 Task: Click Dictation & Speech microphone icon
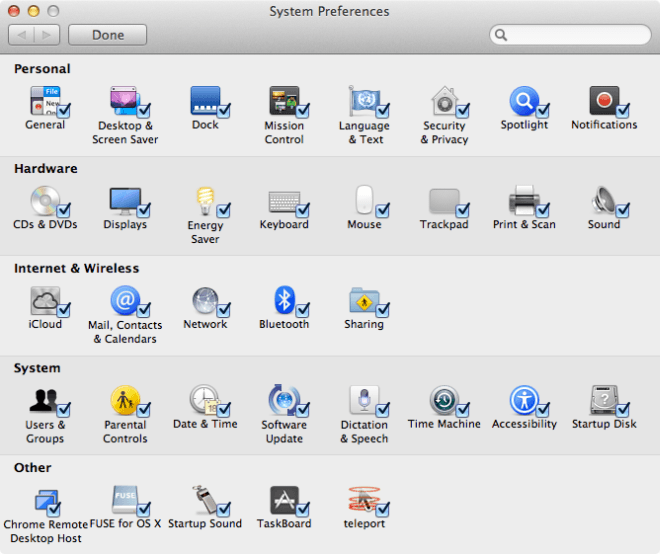pyautogui.click(x=364, y=400)
